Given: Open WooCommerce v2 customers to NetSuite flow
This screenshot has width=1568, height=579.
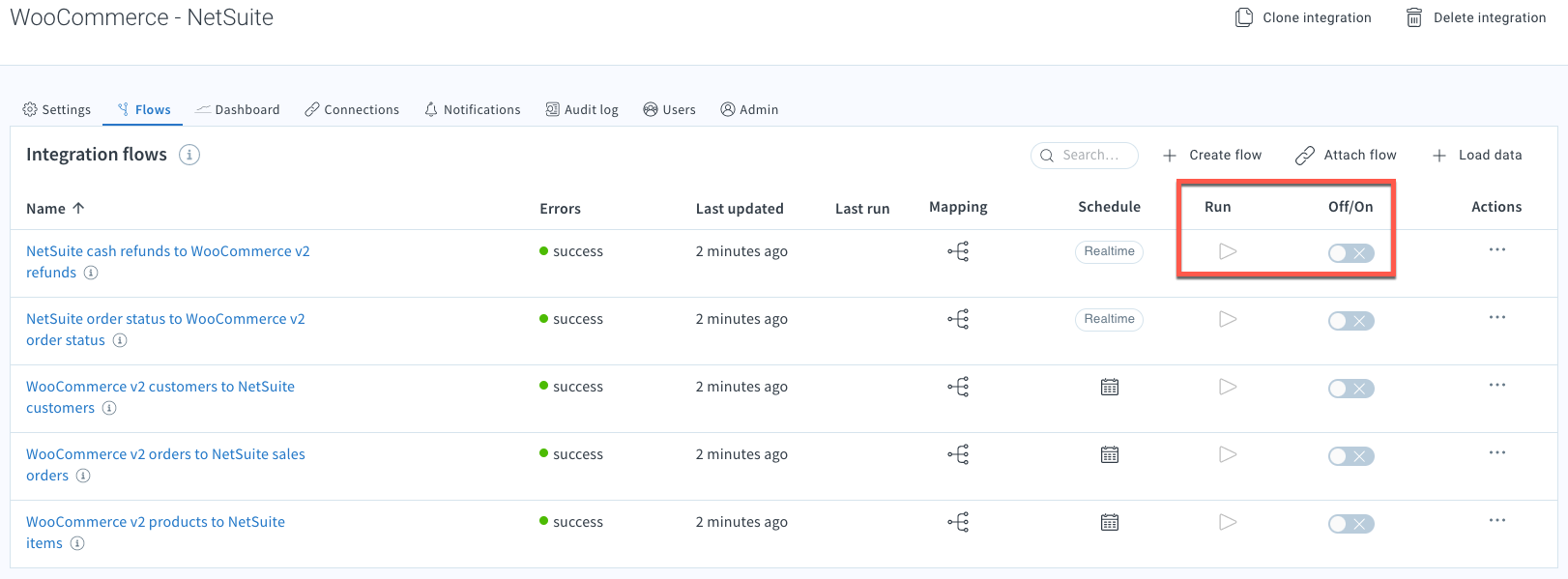Looking at the screenshot, I should tap(160, 397).
